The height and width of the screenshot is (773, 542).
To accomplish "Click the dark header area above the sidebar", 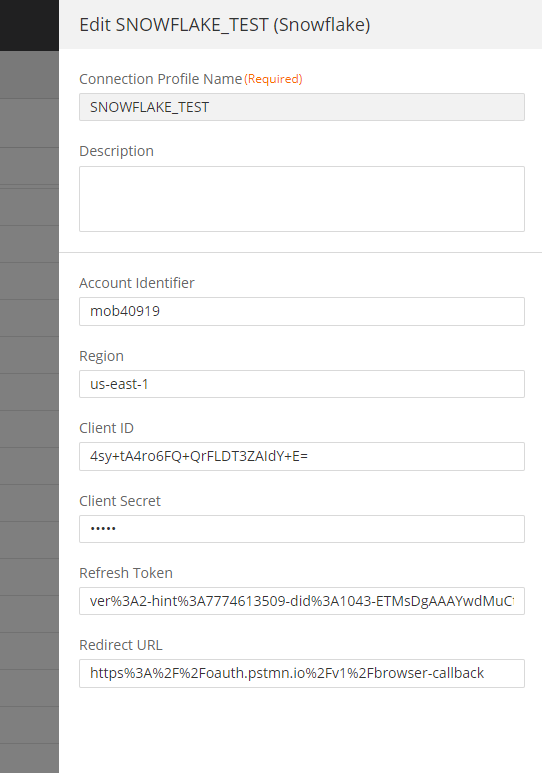I will click(29, 25).
